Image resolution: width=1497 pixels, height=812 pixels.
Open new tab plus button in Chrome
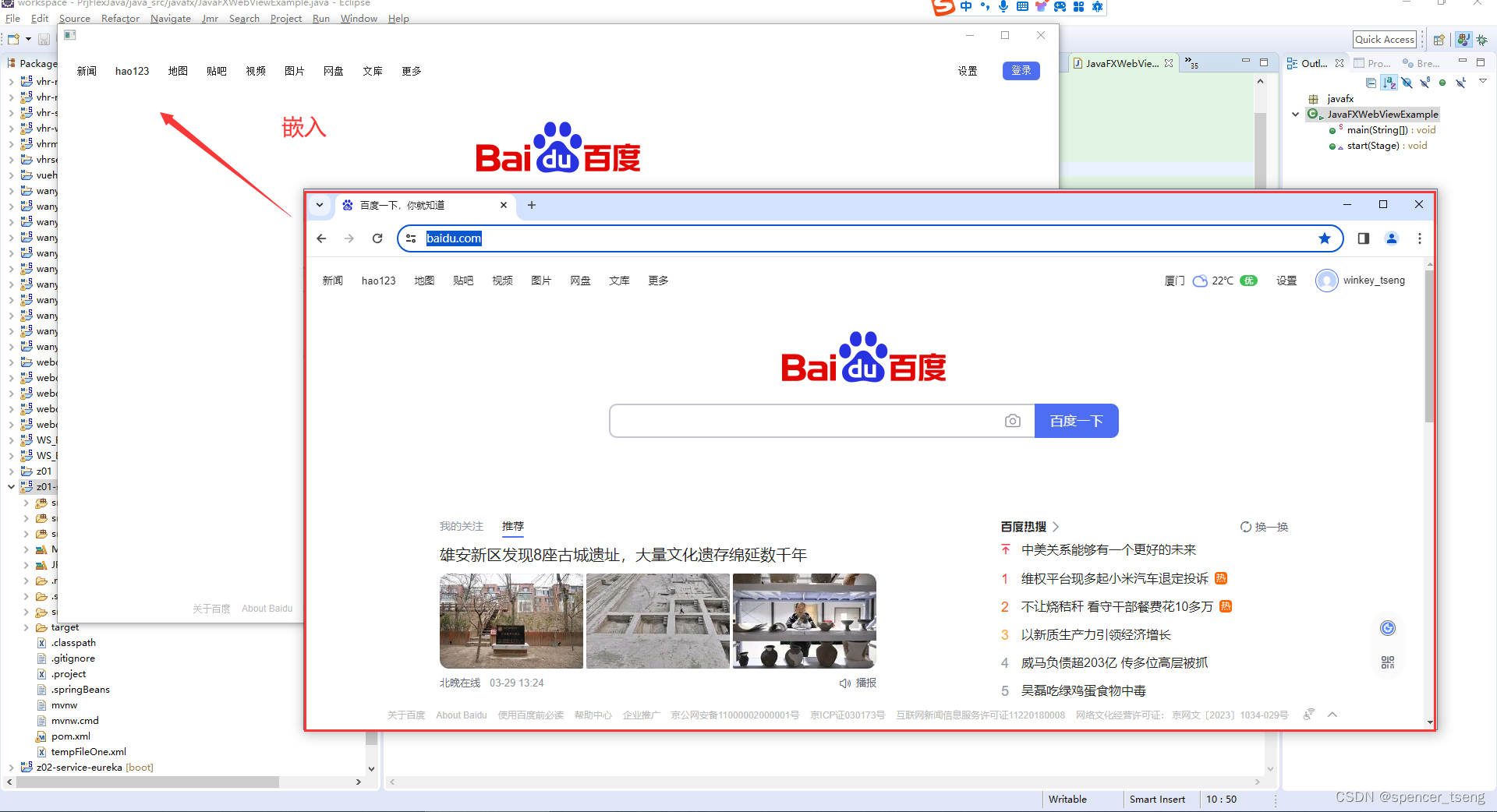pos(532,205)
